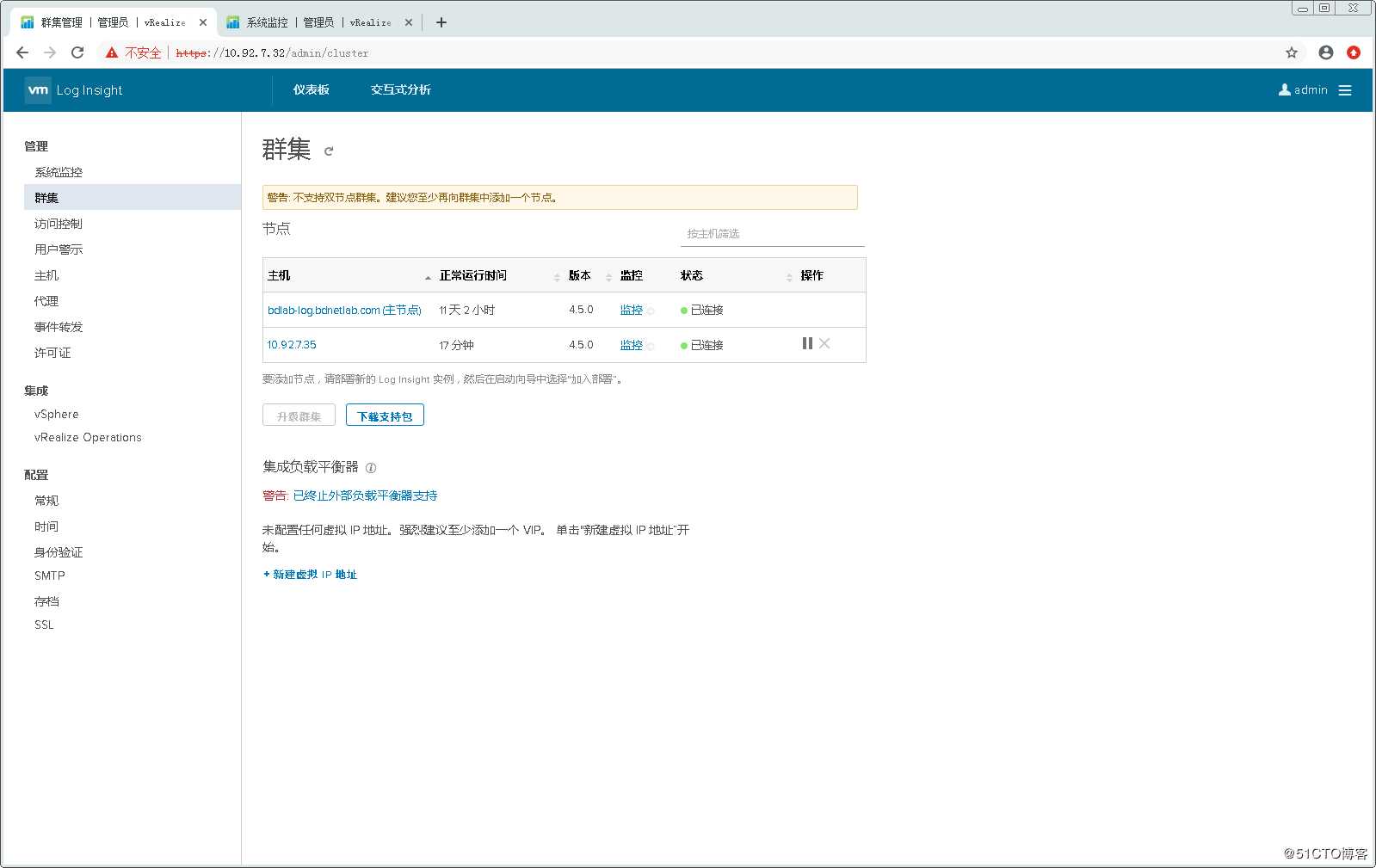
Task: Click the vm Log Insight logo
Action: (x=74, y=90)
